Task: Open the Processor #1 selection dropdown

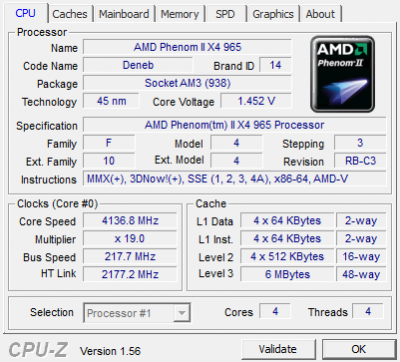Action: click(x=137, y=313)
